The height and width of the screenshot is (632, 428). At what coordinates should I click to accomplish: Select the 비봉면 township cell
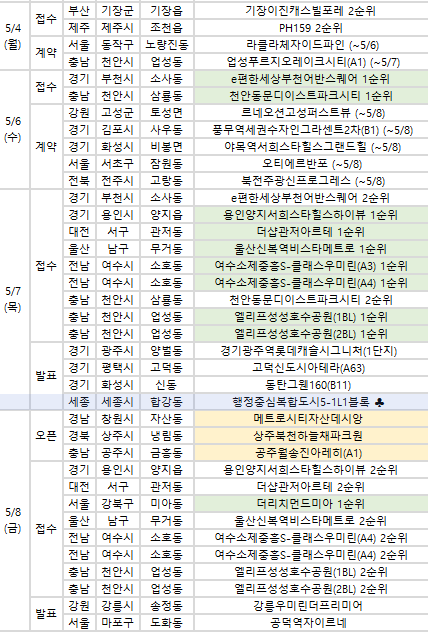click(166, 147)
